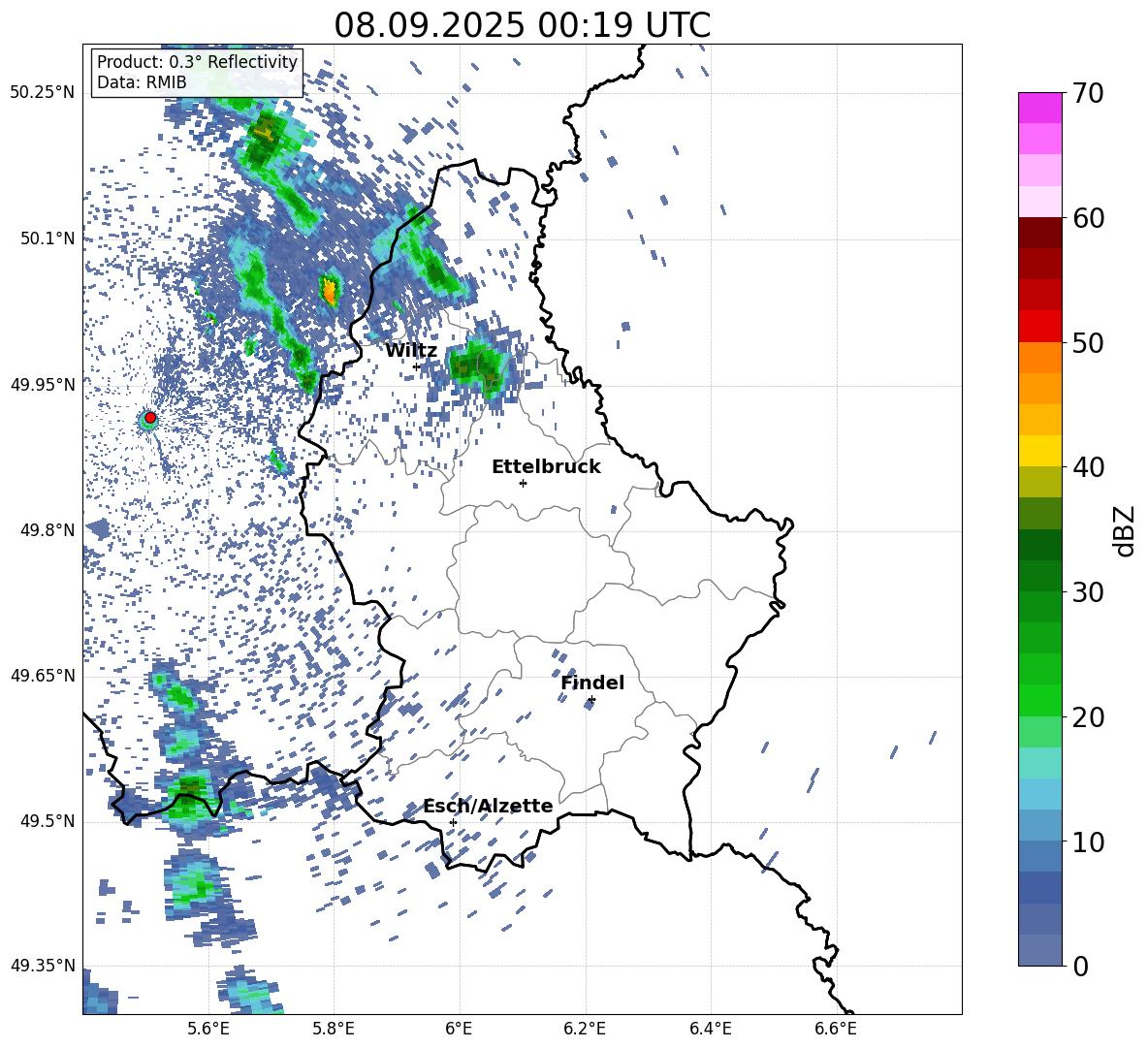Click the 5.8°E longitude label
The height and width of the screenshot is (1048, 1148).
click(334, 1029)
